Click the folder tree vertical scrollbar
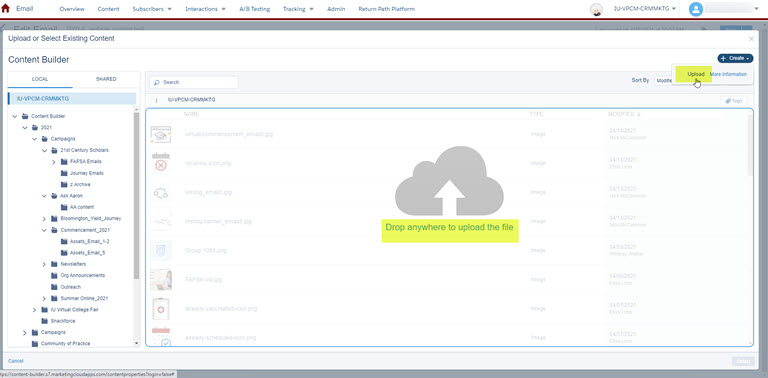Viewport: 768px width, 378px height. click(137, 195)
